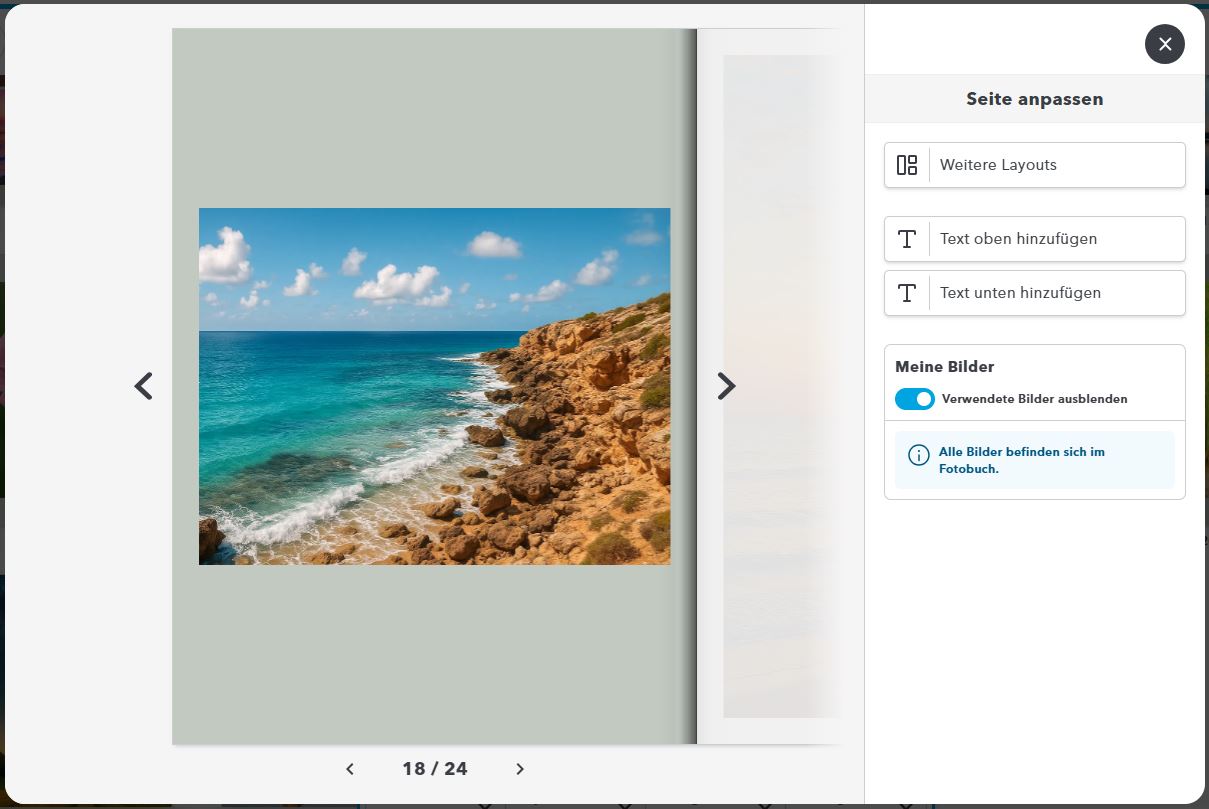Viewport: 1209px width, 809px height.
Task: Click the Meine Bilder section heading
Action: 944,367
